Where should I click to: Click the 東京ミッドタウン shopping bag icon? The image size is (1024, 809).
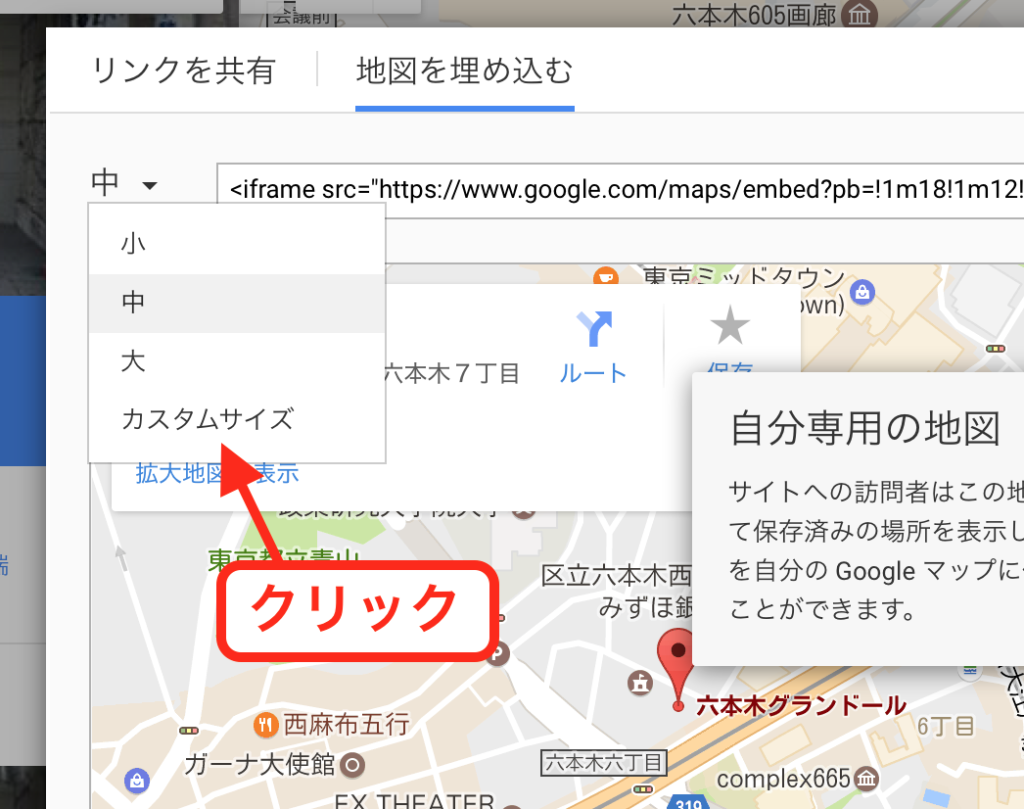[x=864, y=292]
